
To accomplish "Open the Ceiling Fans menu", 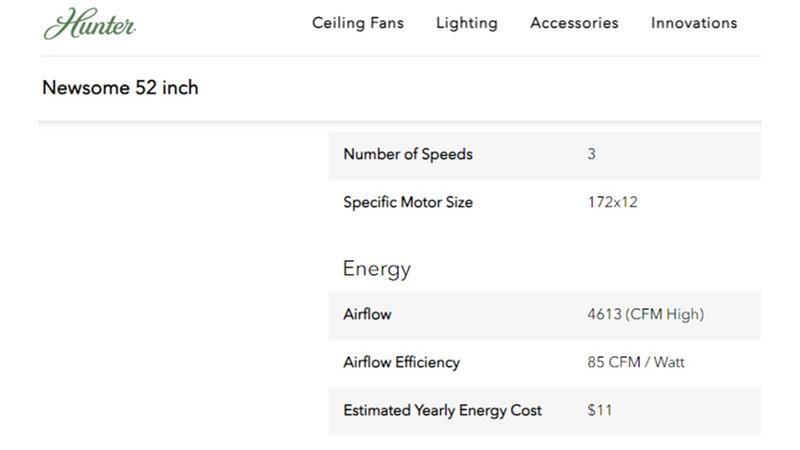I will click(x=358, y=23).
